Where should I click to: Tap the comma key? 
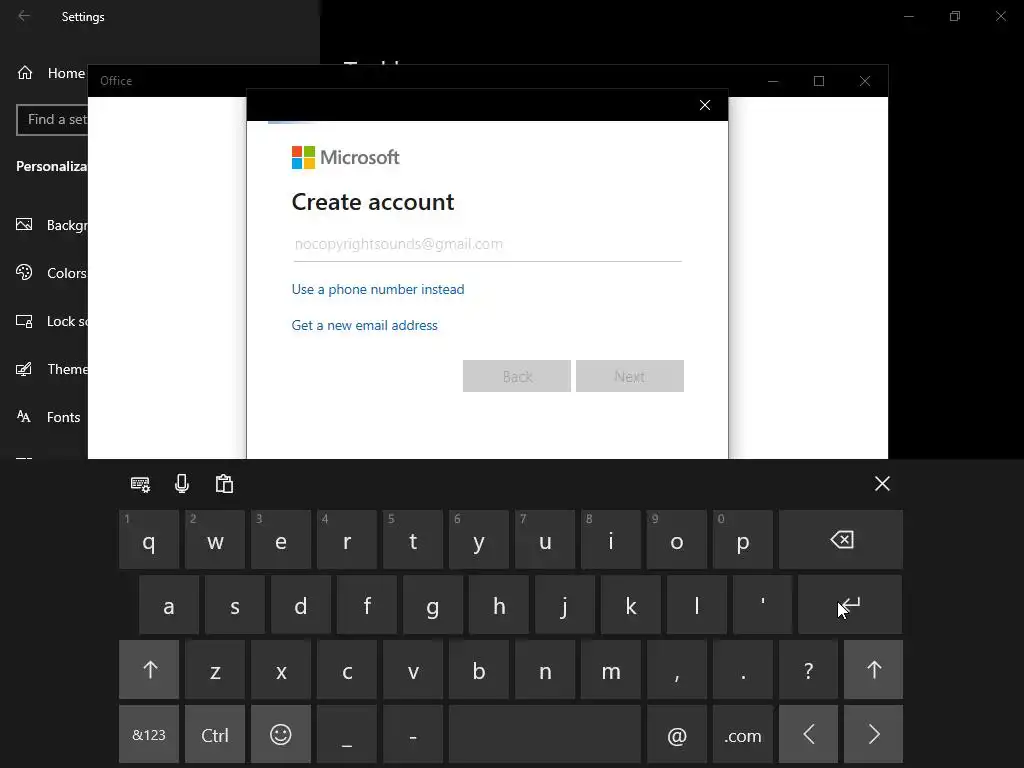click(677, 670)
